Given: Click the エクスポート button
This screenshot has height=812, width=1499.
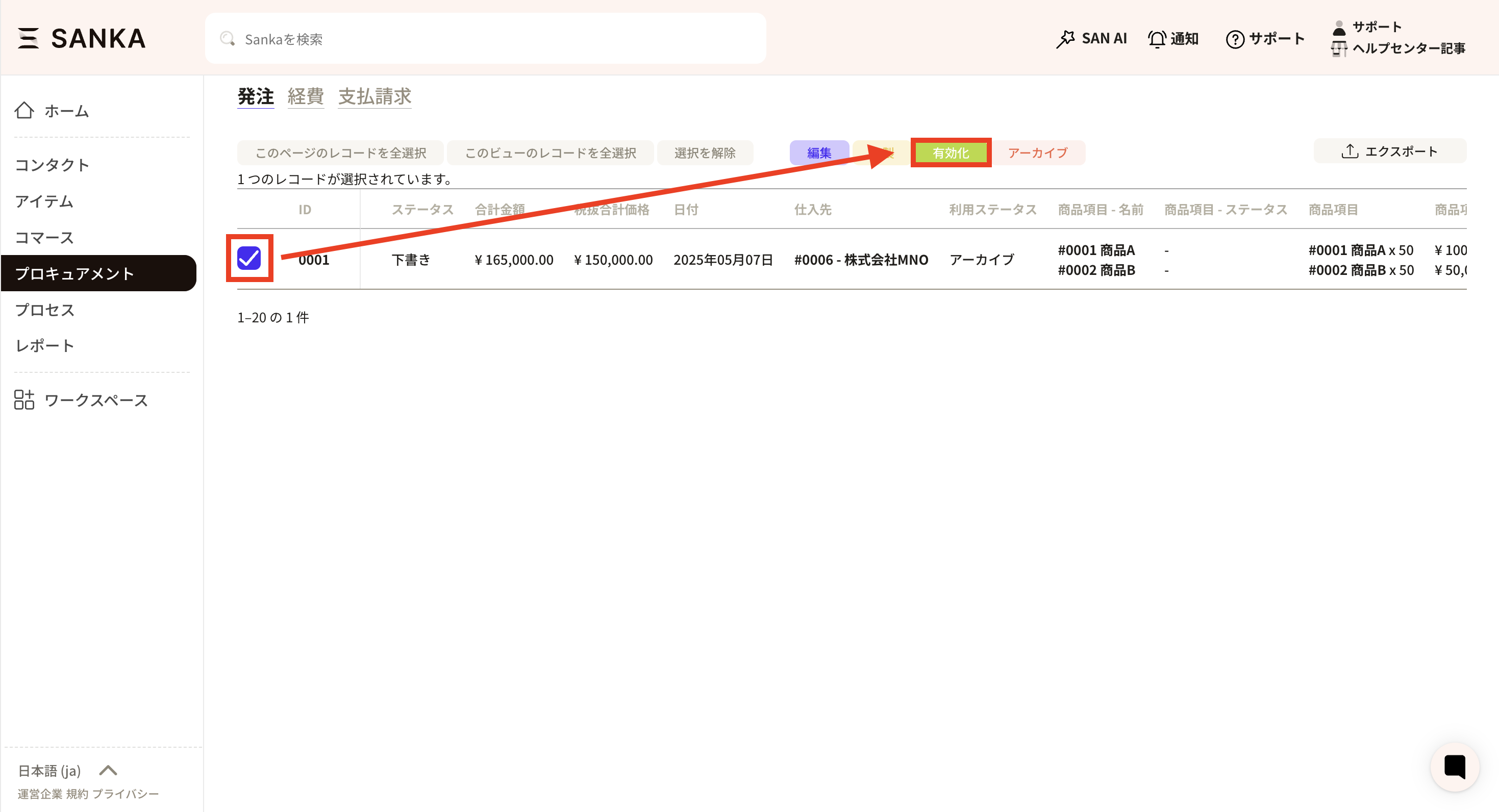Looking at the screenshot, I should 1389,151.
